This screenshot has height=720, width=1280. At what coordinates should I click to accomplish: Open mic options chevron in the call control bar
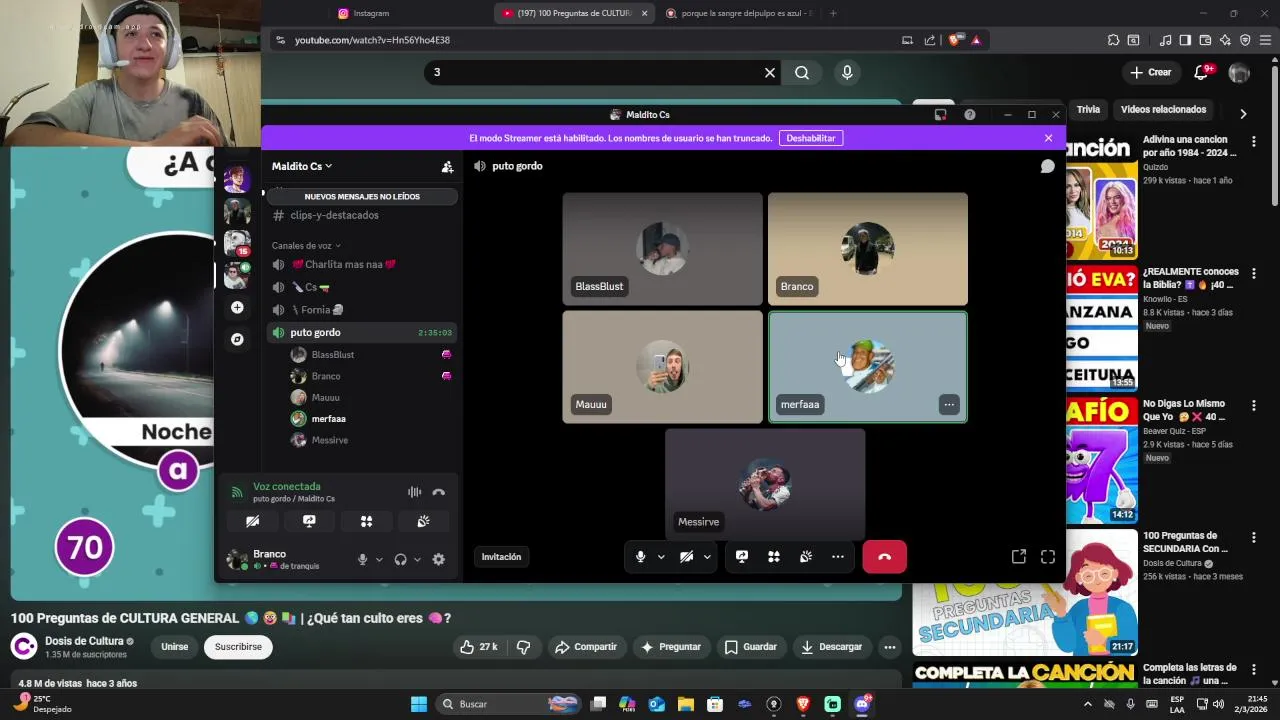point(661,557)
